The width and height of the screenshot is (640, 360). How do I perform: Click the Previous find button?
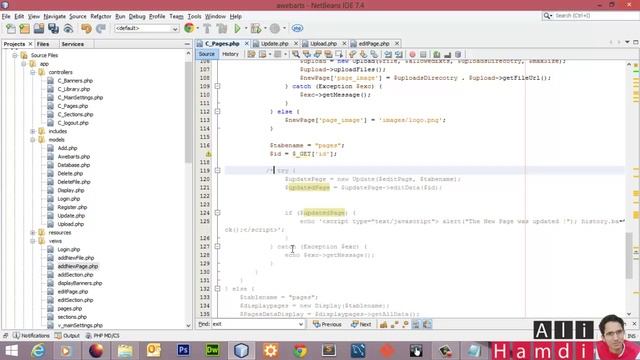[327, 324]
